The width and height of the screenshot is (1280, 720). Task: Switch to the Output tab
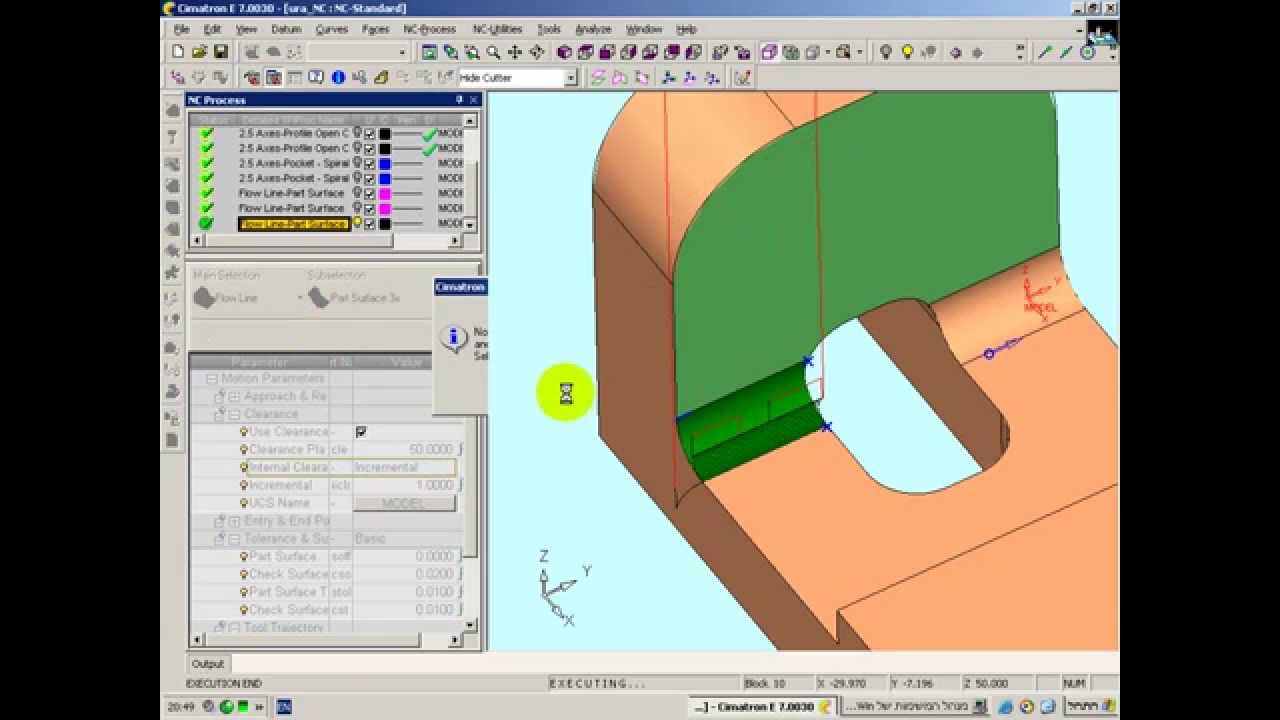(x=208, y=664)
